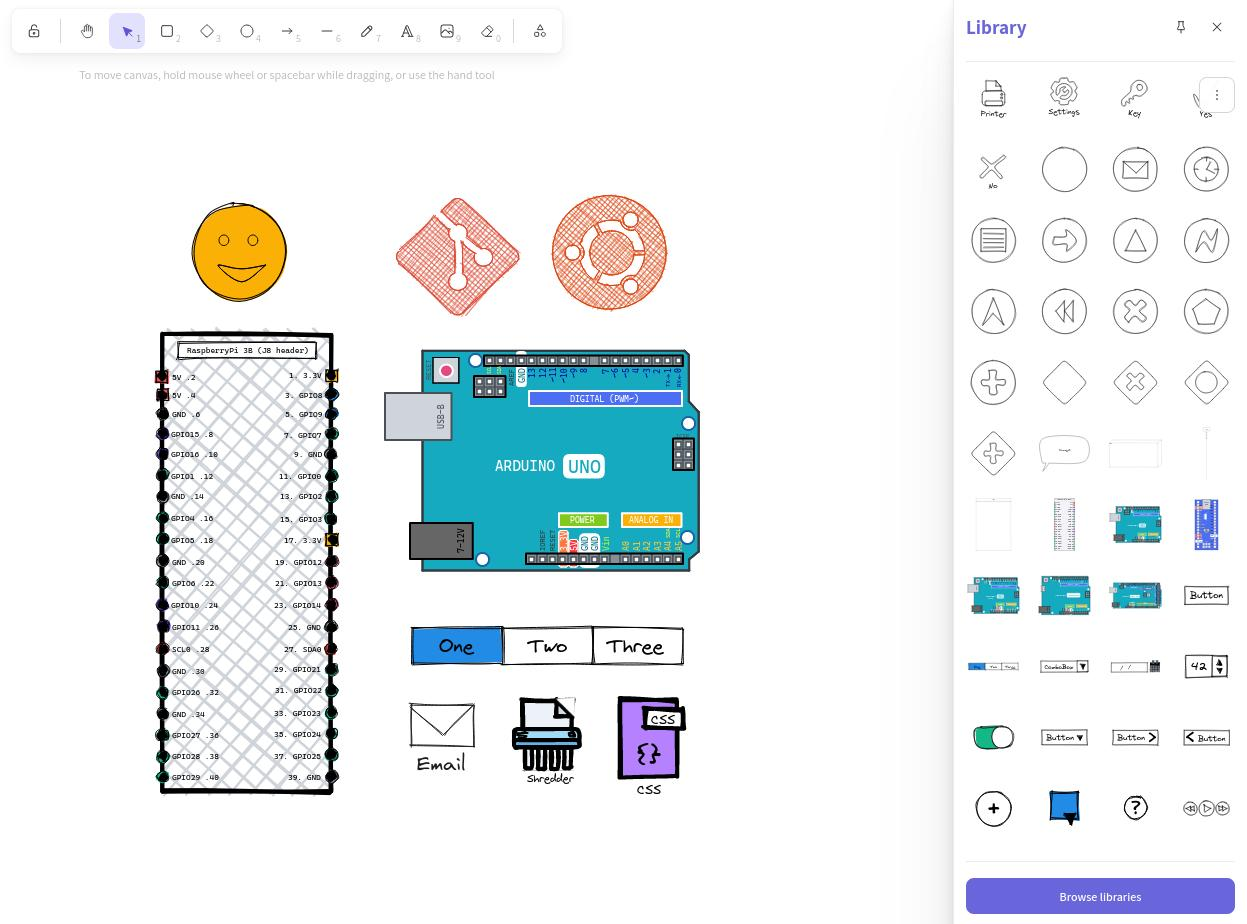Close the Library panel
The width and height of the screenshot is (1247, 924).
[x=1217, y=27]
